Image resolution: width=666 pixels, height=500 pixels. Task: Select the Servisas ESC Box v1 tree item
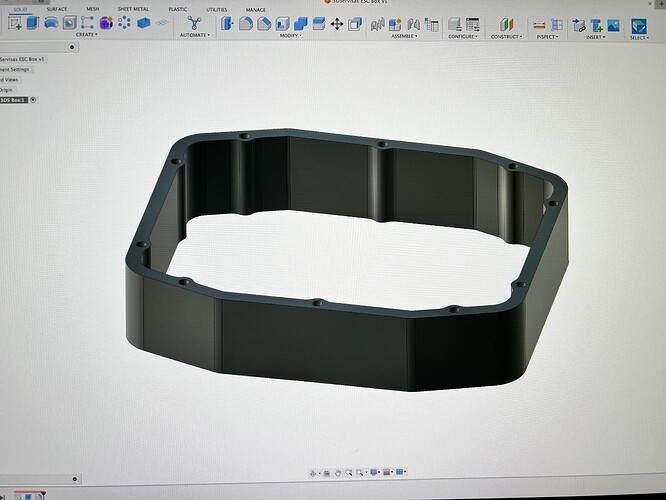click(x=22, y=59)
